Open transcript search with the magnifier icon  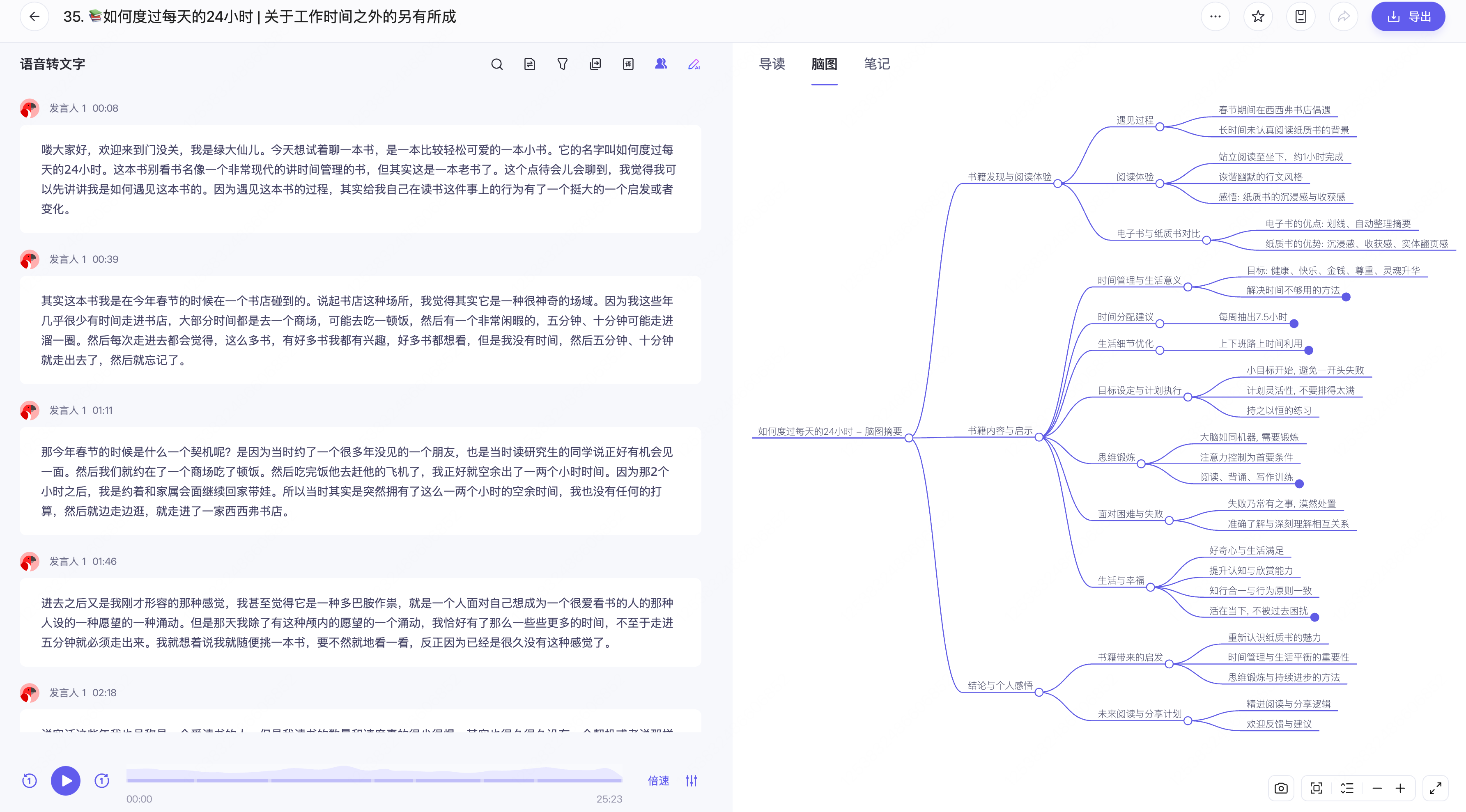pyautogui.click(x=496, y=64)
